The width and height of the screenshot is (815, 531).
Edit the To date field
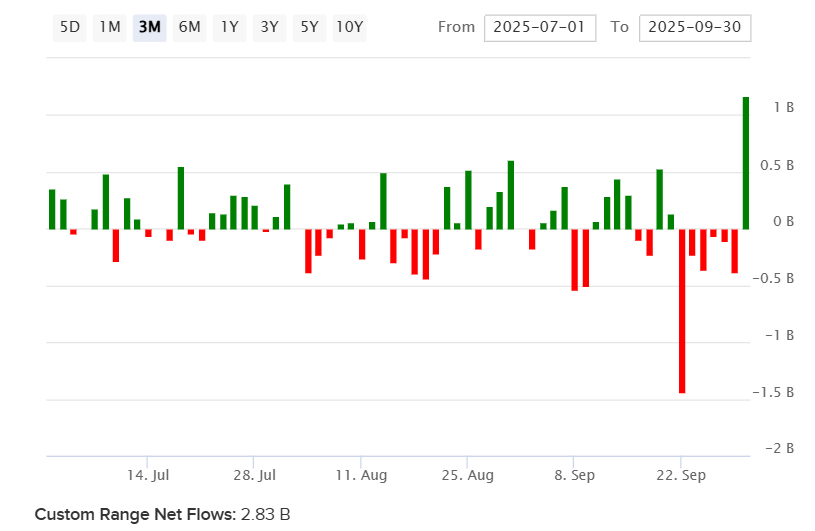pyautogui.click(x=694, y=27)
